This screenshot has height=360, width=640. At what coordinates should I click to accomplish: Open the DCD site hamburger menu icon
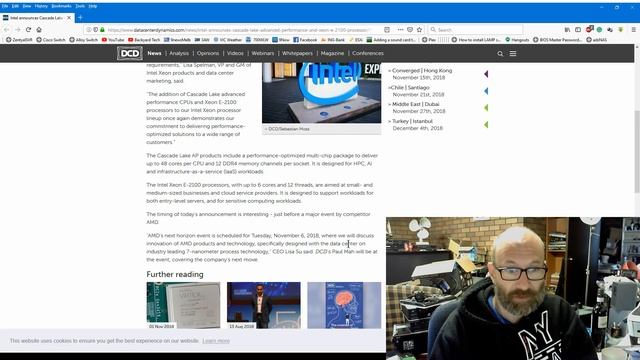point(513,53)
